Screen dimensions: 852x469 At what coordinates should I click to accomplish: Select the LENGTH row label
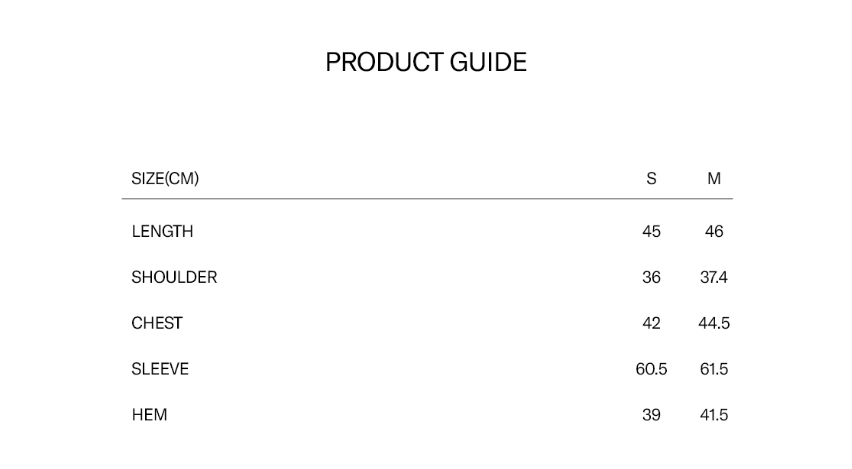pyautogui.click(x=162, y=231)
